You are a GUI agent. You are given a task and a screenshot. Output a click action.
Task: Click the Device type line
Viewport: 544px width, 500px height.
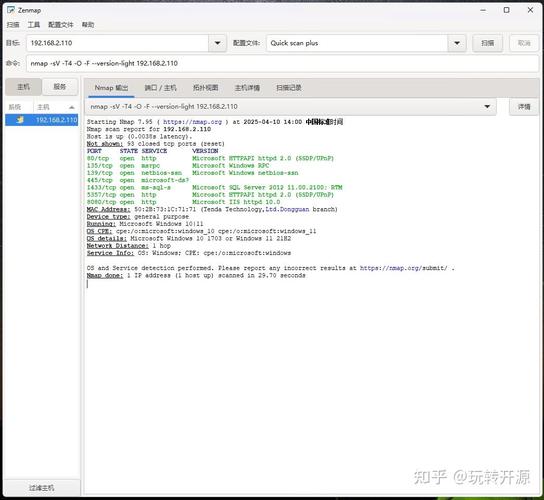[138, 217]
